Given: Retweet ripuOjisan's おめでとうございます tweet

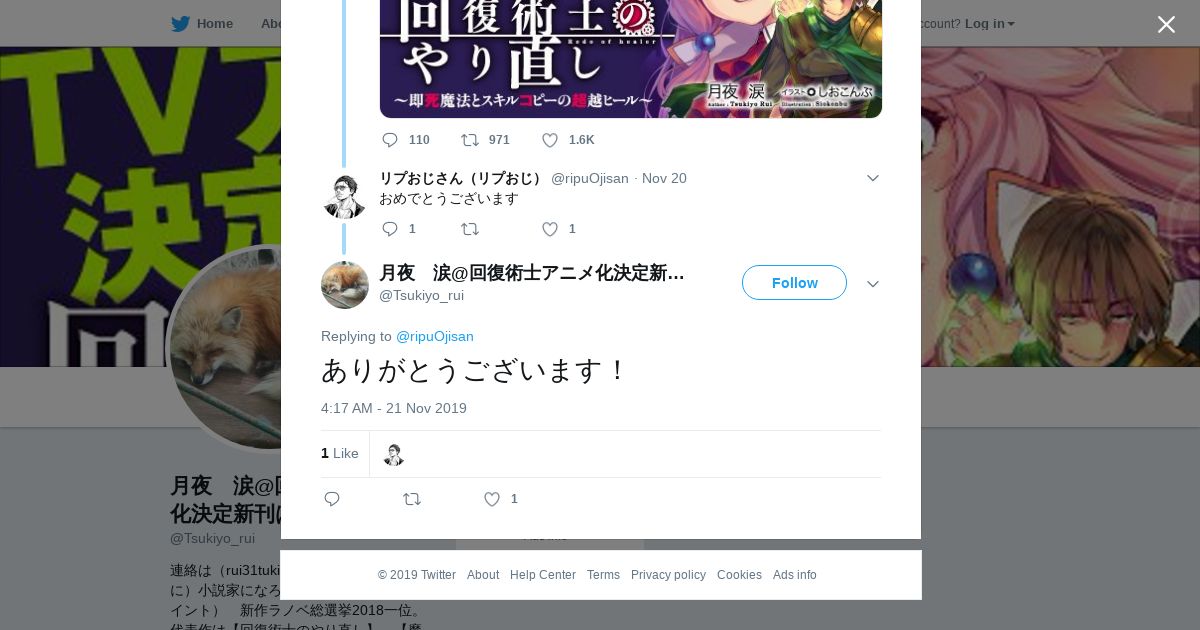Looking at the screenshot, I should click(x=470, y=229).
